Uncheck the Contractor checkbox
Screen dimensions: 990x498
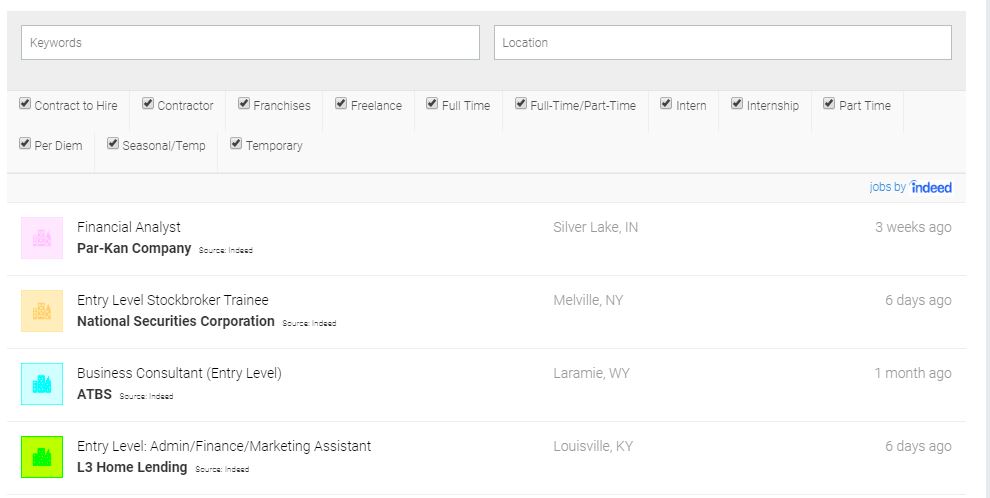point(148,104)
